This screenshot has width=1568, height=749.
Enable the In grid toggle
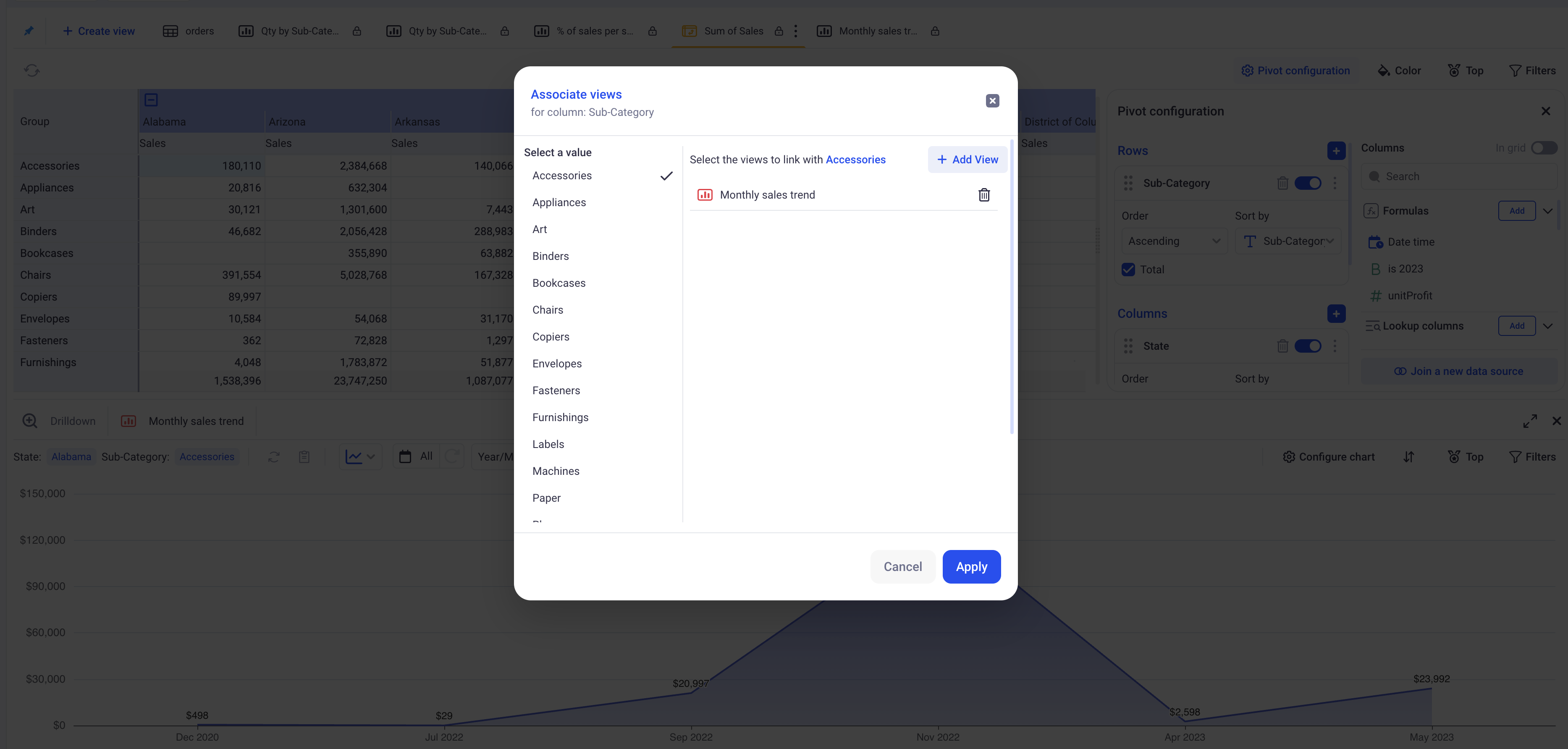coord(1544,148)
